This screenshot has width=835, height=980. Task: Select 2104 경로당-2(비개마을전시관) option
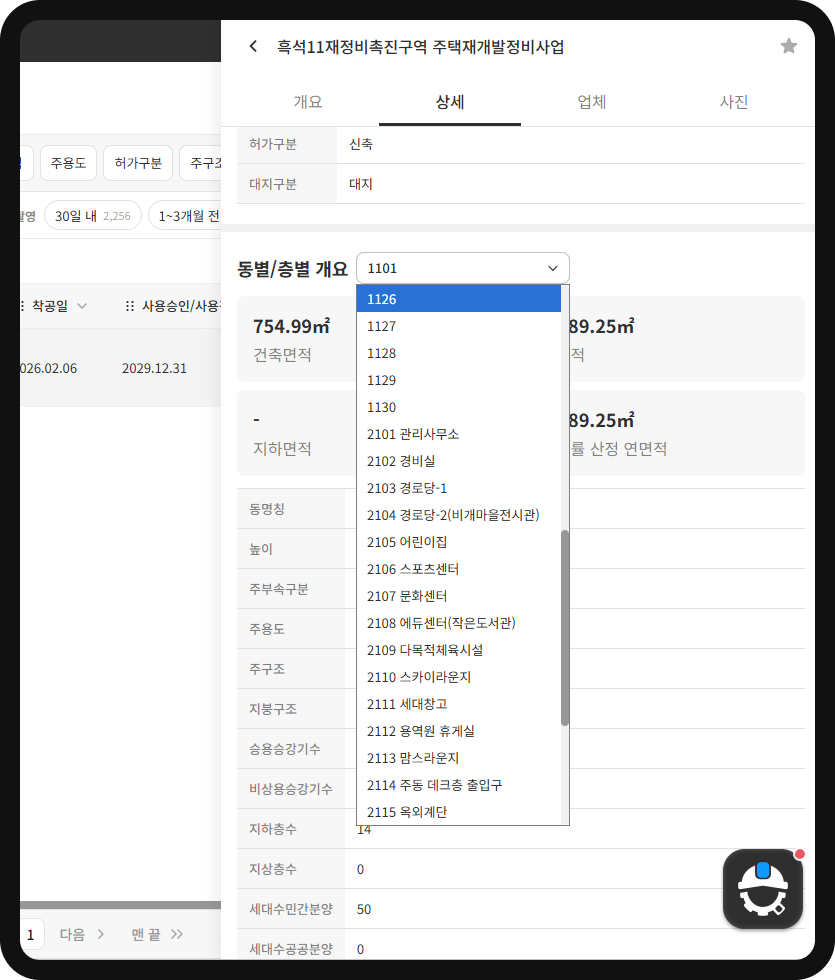pyautogui.click(x=459, y=515)
